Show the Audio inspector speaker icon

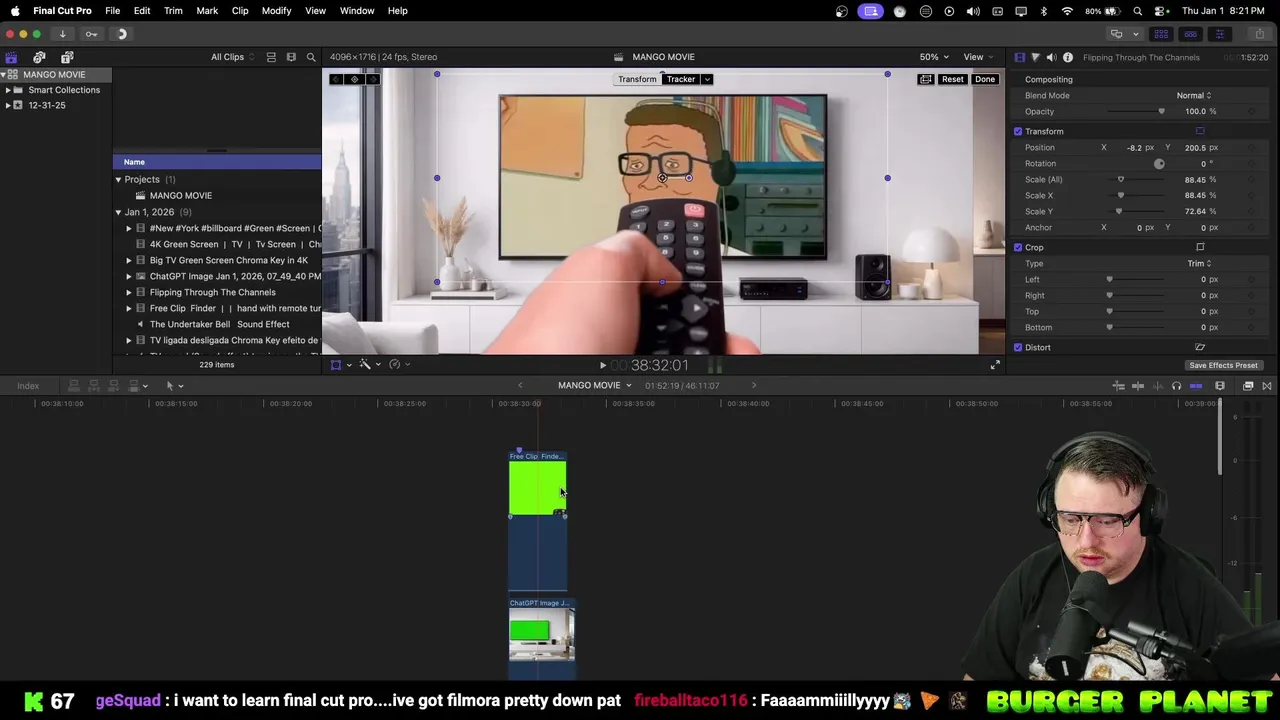[x=1051, y=57]
